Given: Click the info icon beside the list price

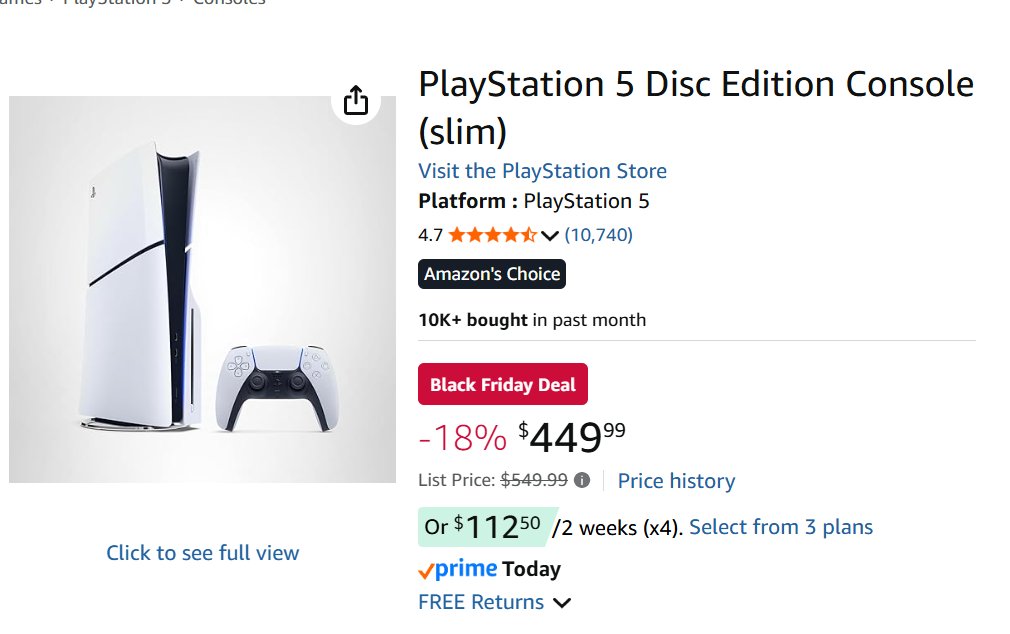Looking at the screenshot, I should 582,480.
